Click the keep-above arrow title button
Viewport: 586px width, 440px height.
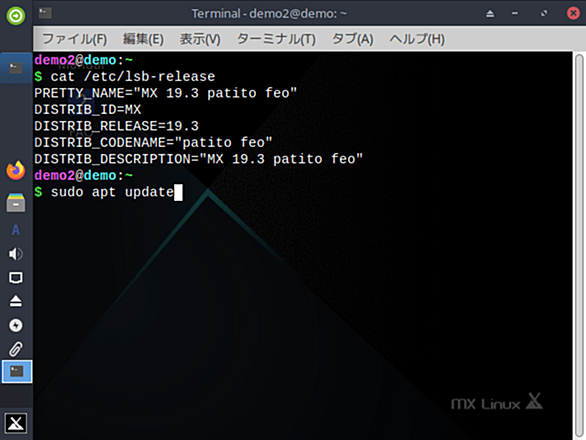coord(490,14)
